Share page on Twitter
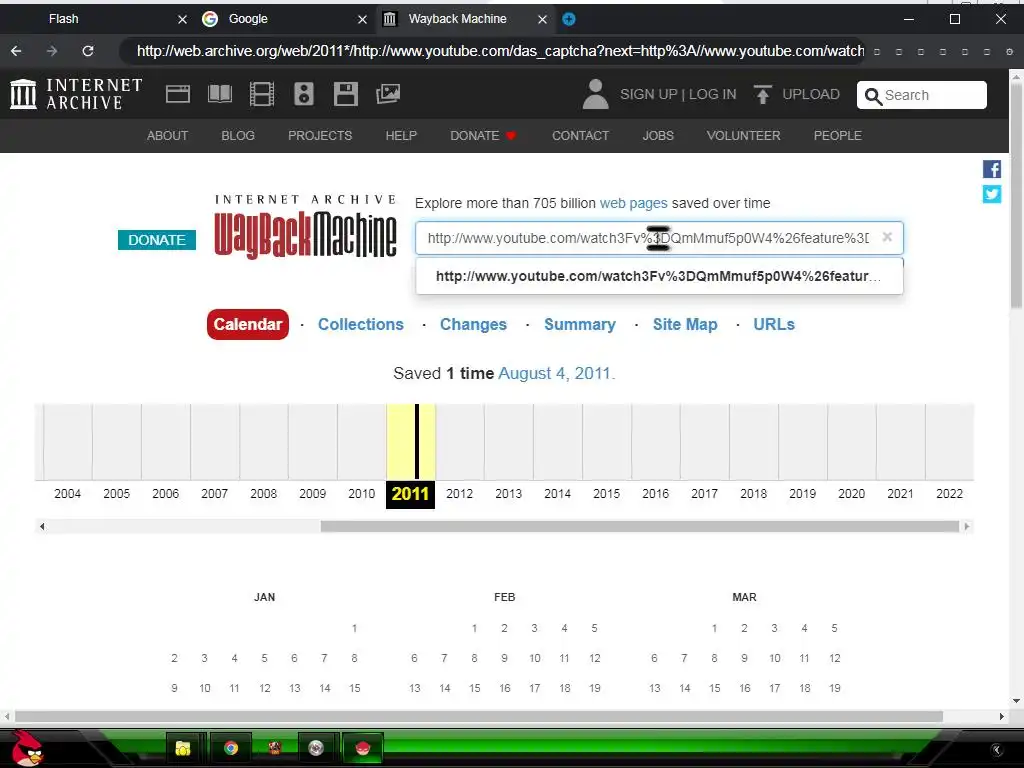 click(x=991, y=194)
